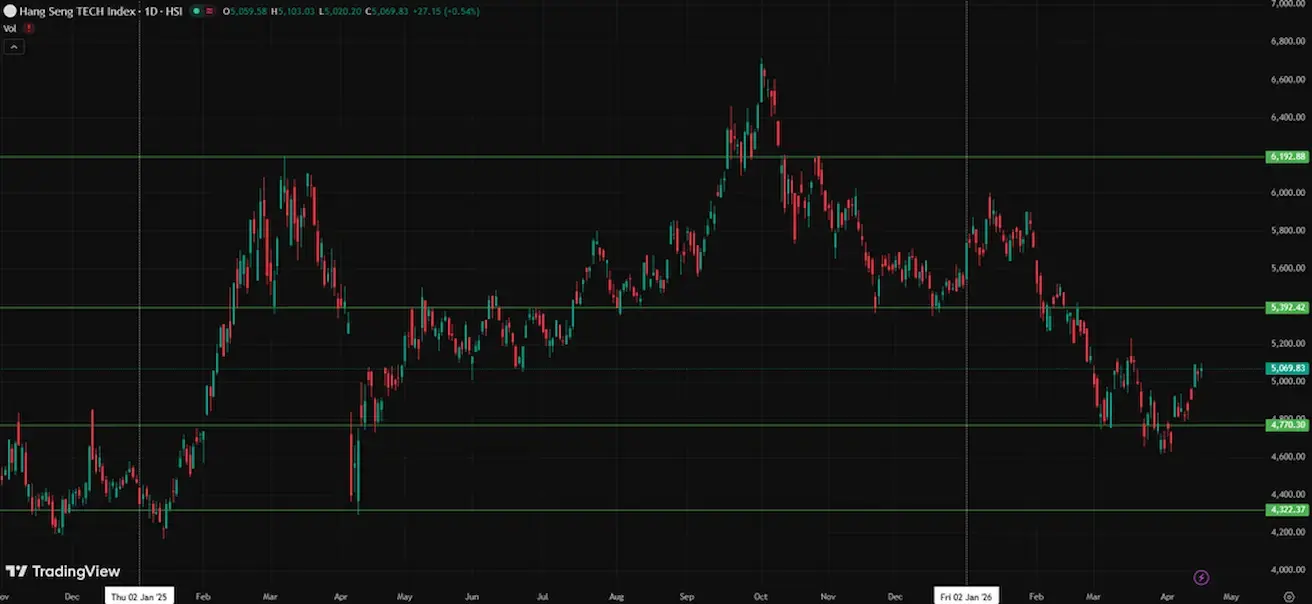The height and width of the screenshot is (604, 1312).
Task: Click the Oct label on time axis
Action: coord(761,596)
